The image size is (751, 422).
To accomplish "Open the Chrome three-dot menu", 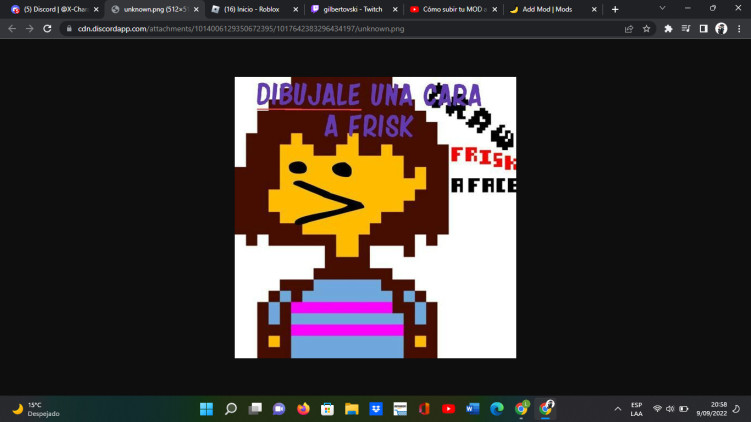I will [739, 29].
